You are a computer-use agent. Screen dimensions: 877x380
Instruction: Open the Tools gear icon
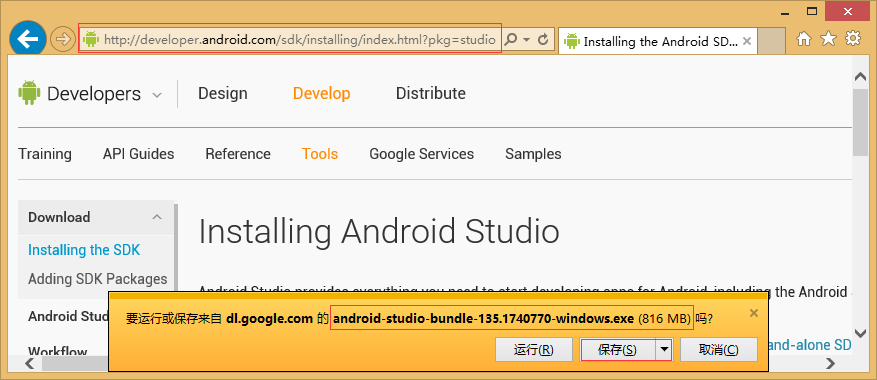[x=852, y=39]
